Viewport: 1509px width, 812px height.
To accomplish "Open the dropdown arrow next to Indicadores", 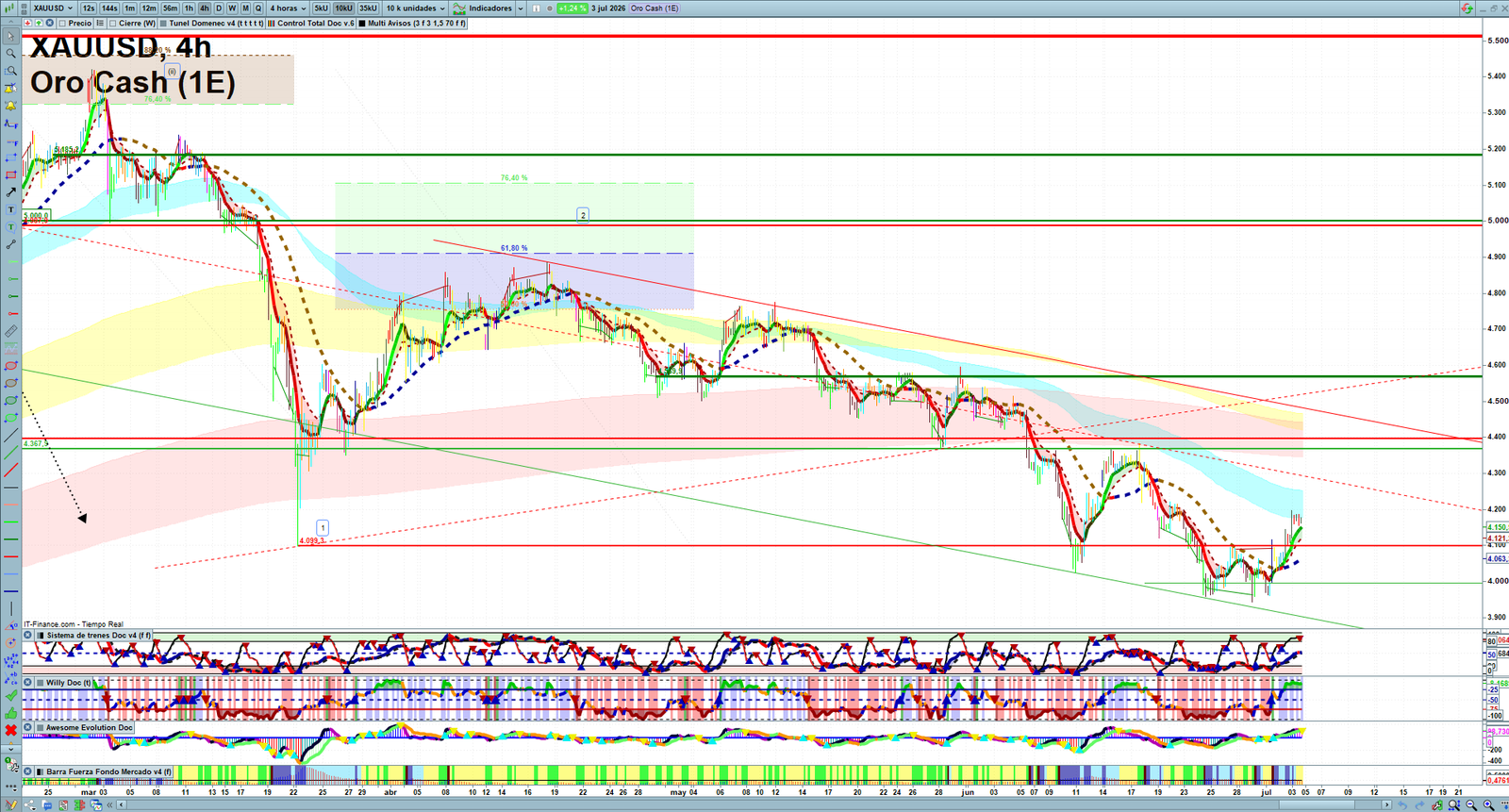I will [x=521, y=8].
